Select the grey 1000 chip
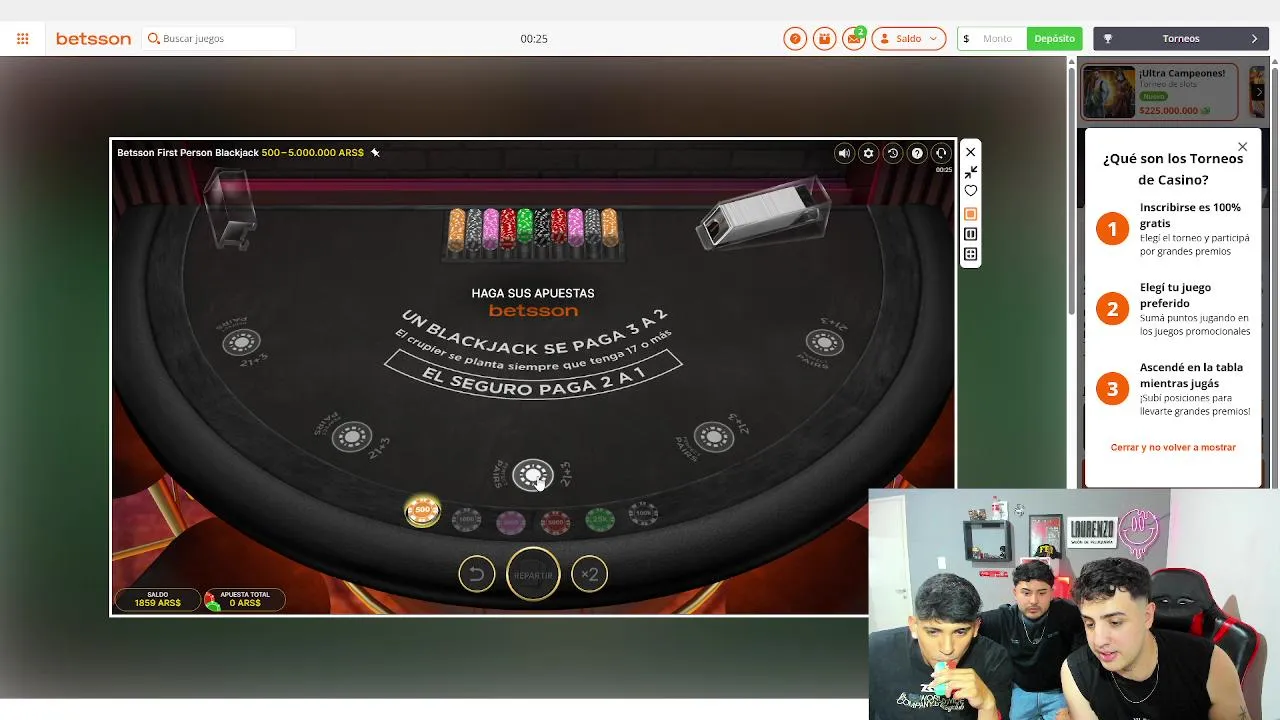 click(x=466, y=518)
